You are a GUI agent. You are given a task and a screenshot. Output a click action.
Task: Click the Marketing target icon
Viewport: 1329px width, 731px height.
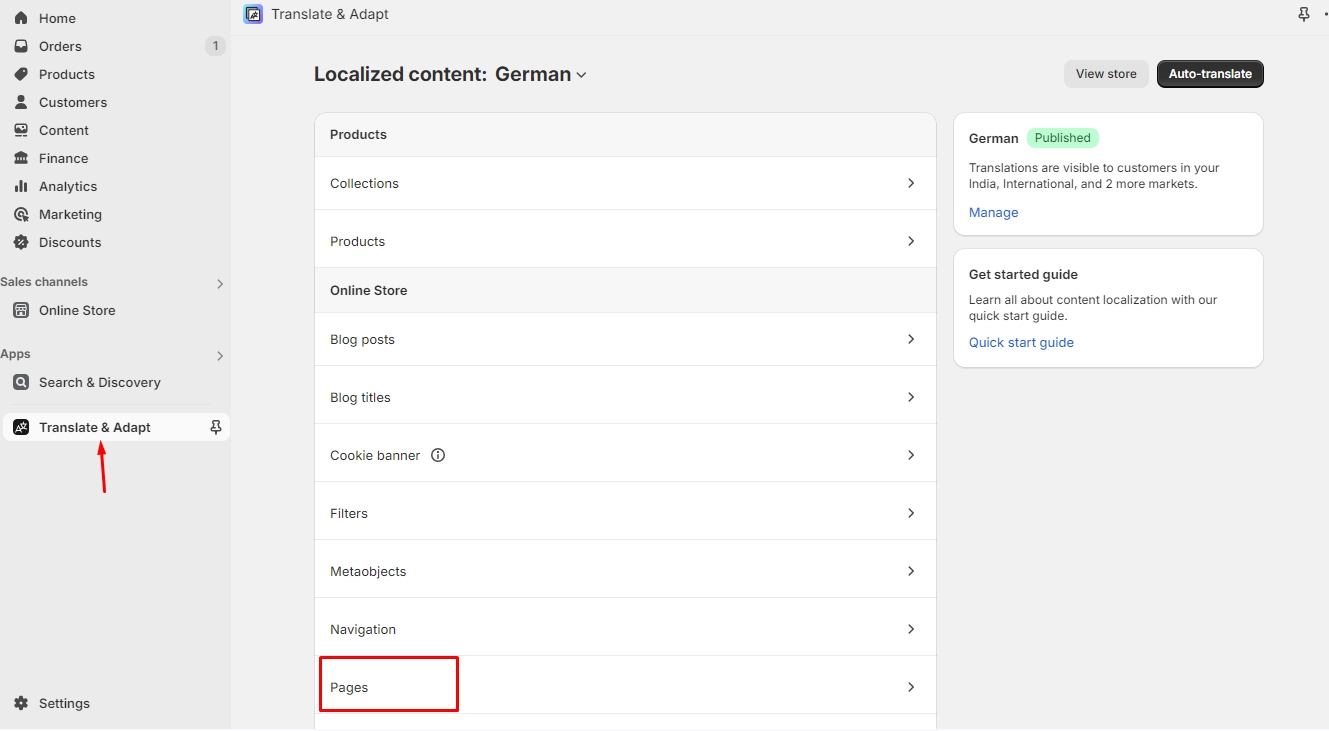(x=21, y=214)
